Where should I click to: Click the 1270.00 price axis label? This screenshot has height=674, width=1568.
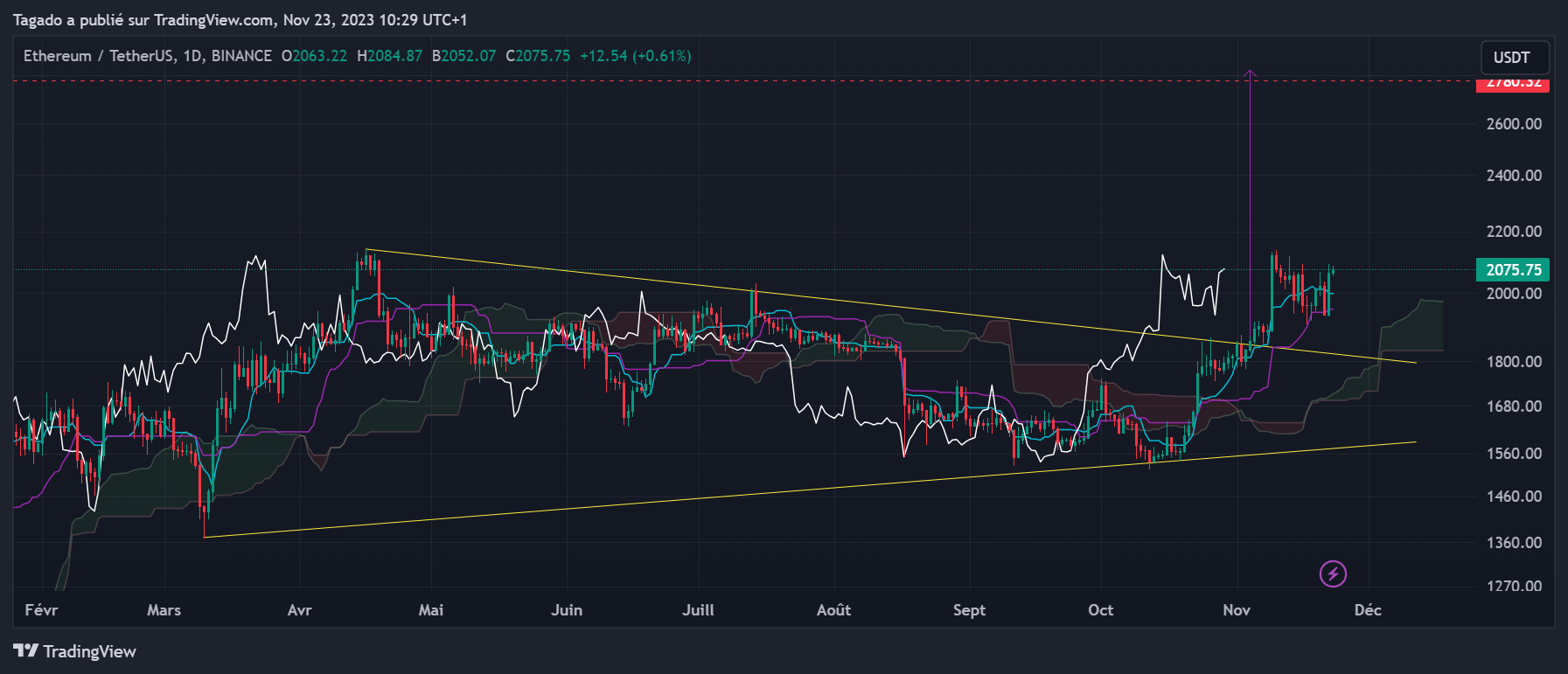(x=1514, y=587)
